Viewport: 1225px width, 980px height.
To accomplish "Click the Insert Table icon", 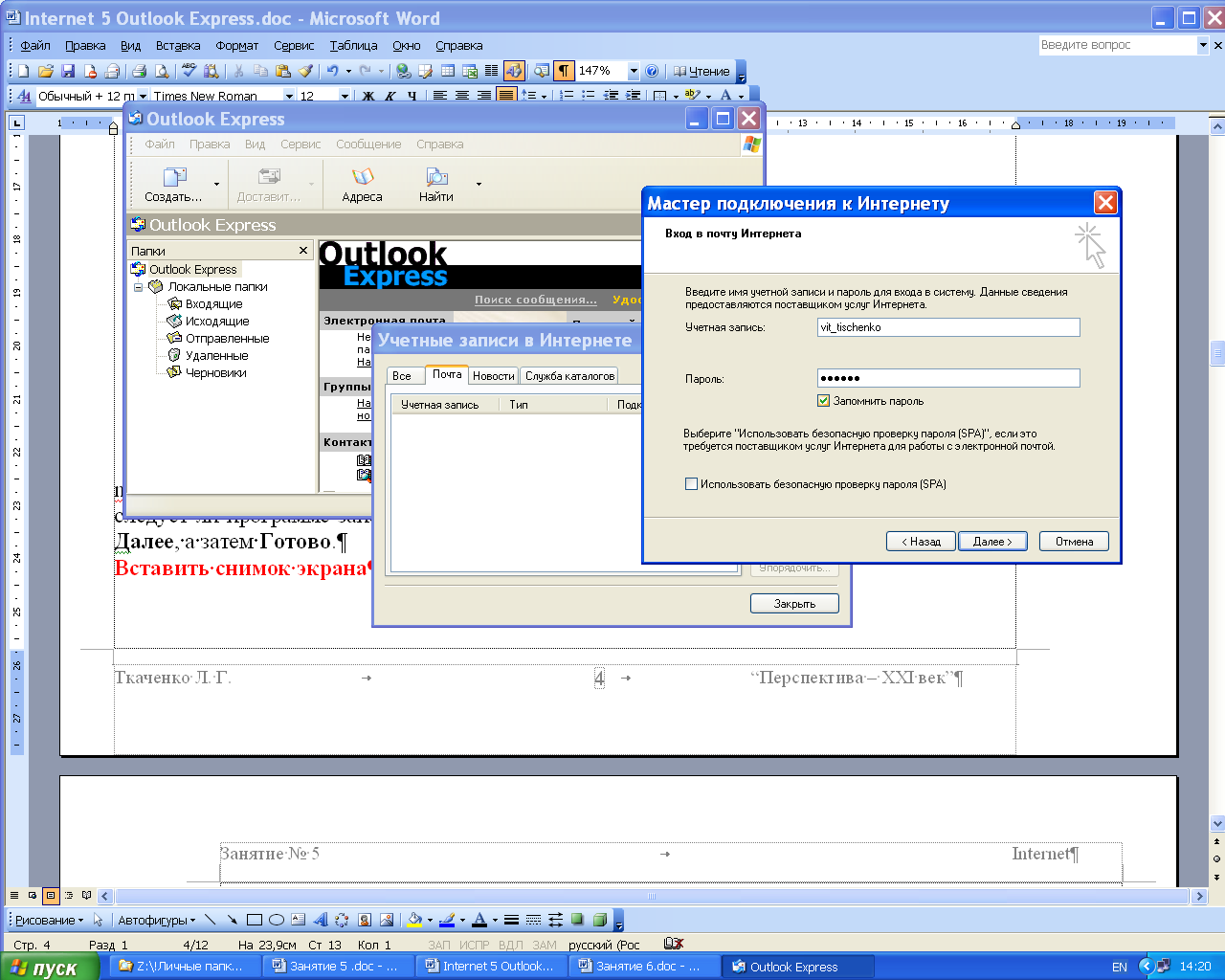I will point(447,71).
